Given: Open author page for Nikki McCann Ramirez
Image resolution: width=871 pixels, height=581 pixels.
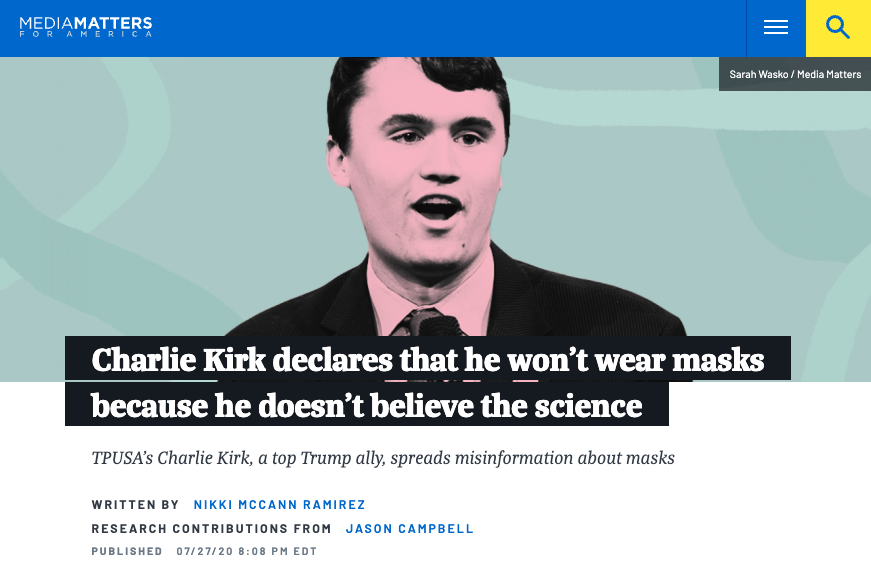Looking at the screenshot, I should (x=279, y=505).
